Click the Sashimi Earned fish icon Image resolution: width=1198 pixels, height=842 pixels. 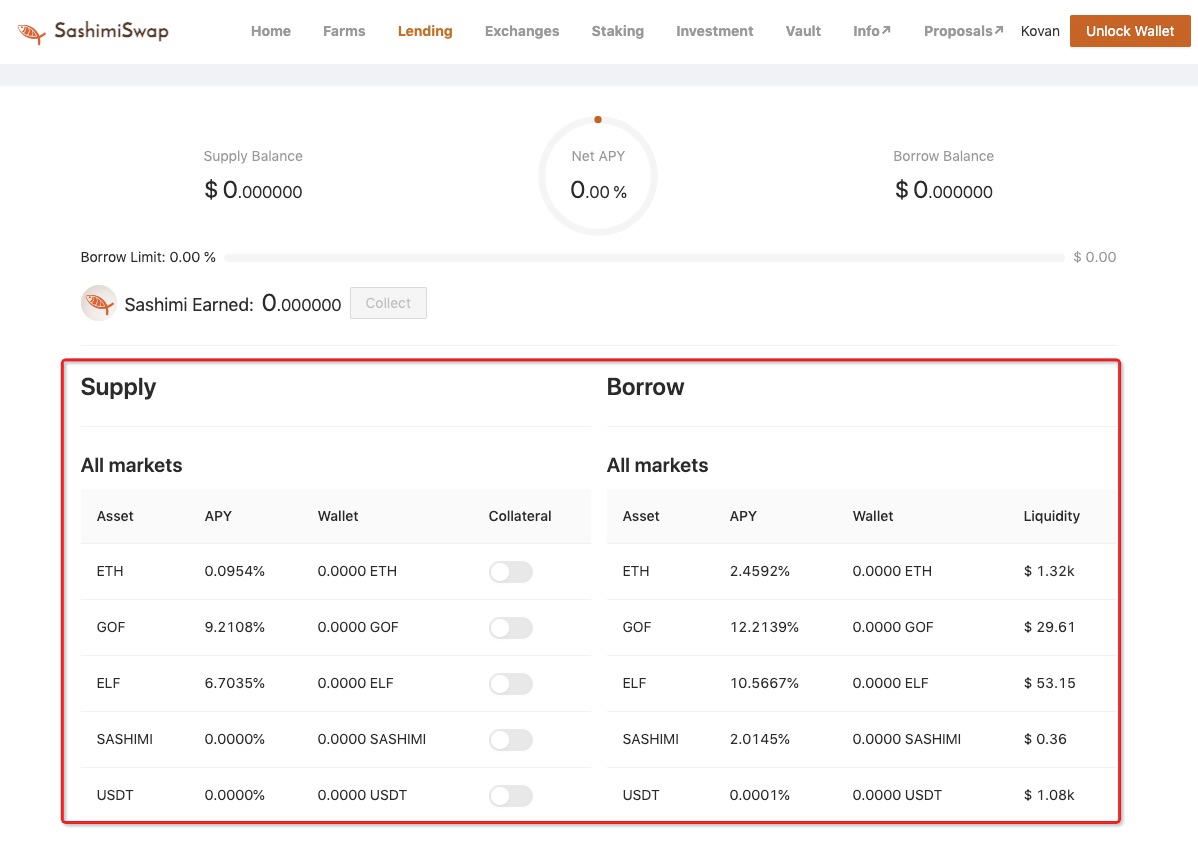pos(99,303)
